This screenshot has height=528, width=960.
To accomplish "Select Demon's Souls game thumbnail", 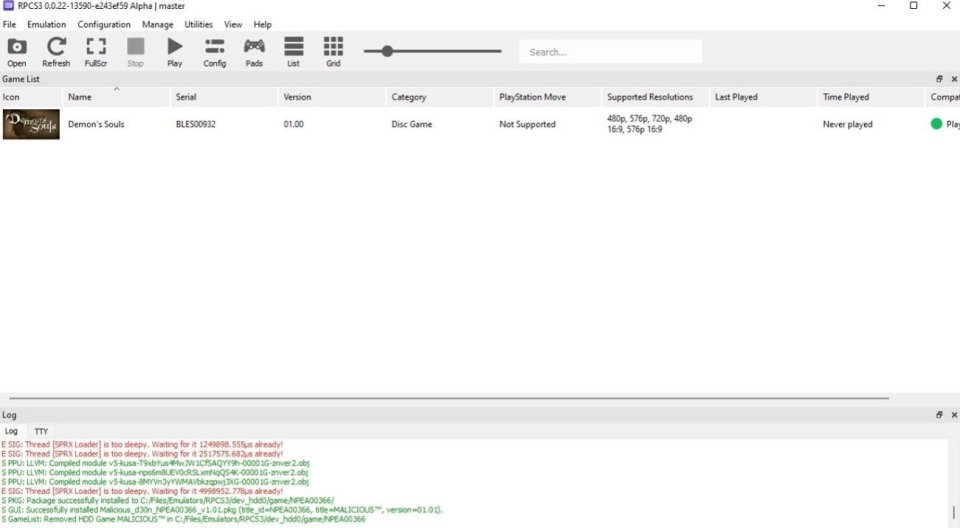I will (31, 125).
